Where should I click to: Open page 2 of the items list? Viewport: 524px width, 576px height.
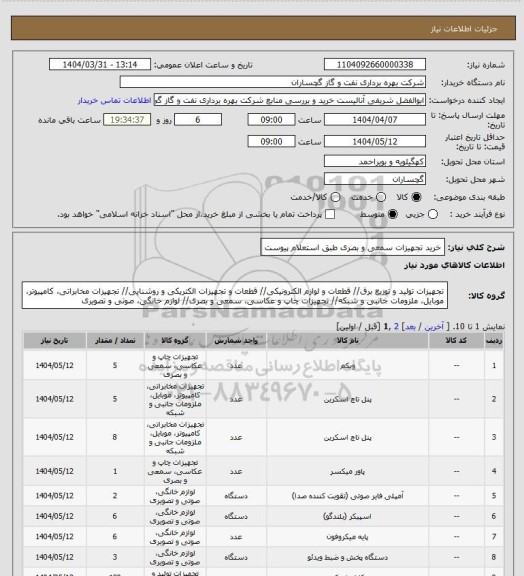pyautogui.click(x=396, y=326)
